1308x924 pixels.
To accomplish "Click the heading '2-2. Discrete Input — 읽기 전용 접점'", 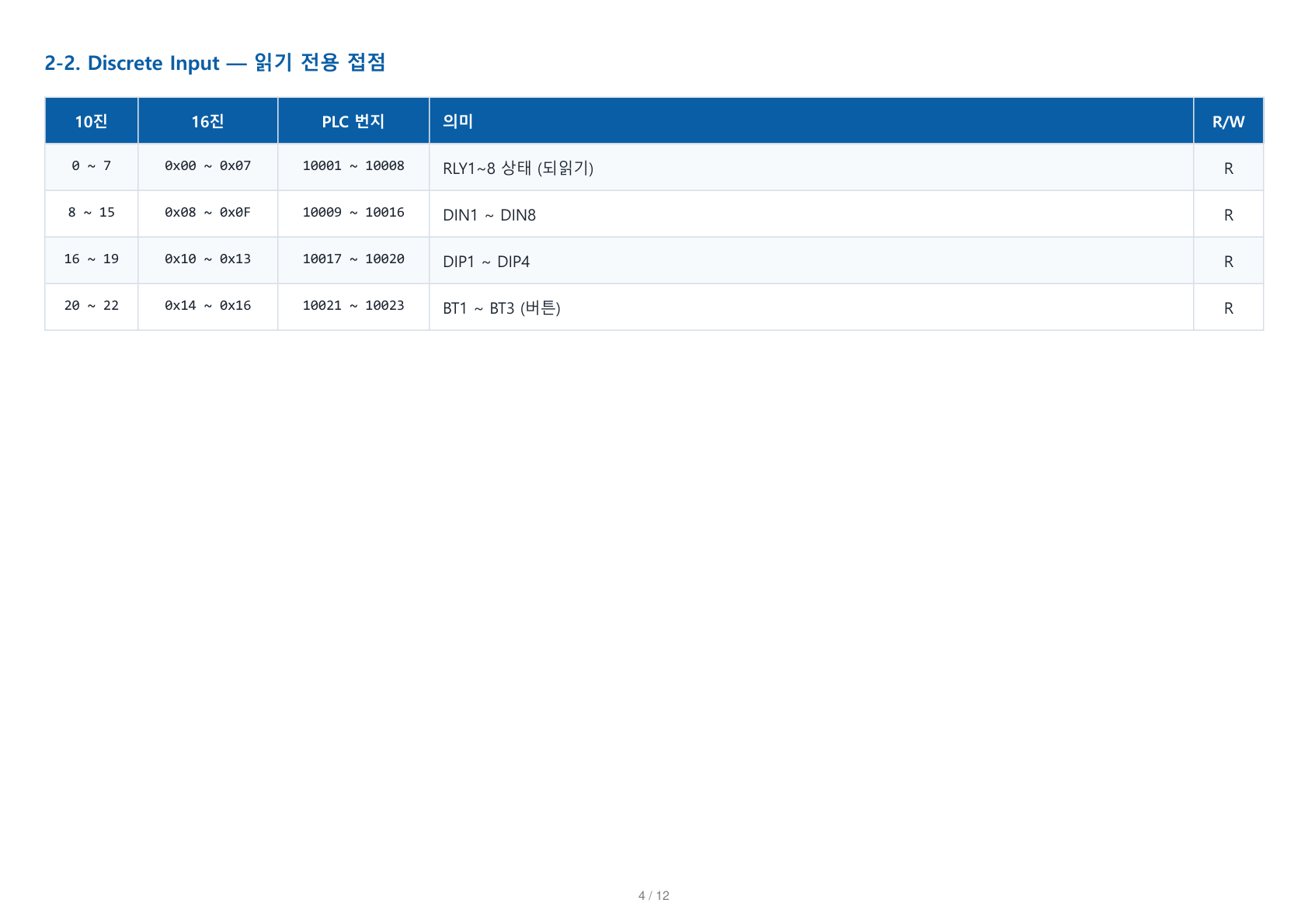I will [x=215, y=62].
